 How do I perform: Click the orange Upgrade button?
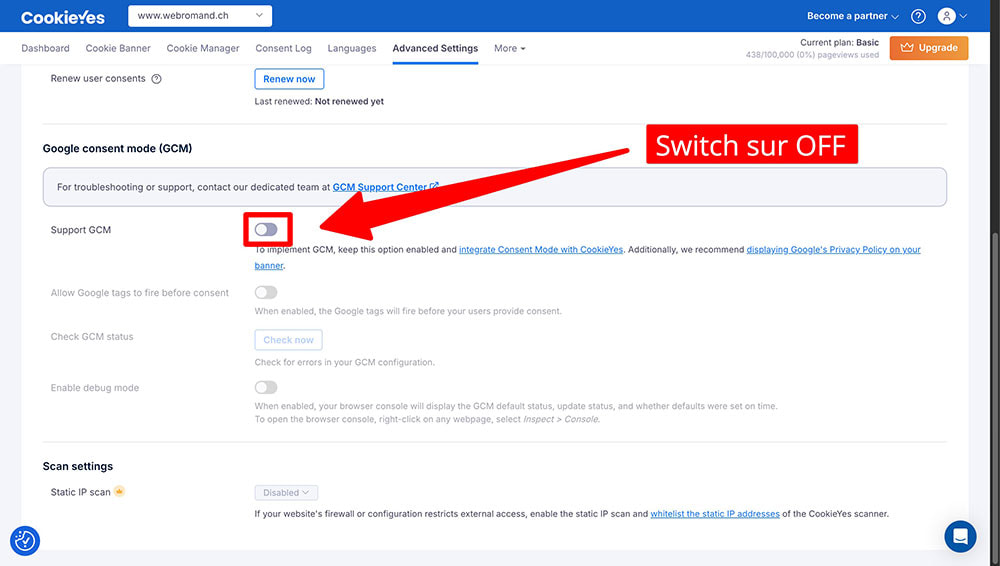[x=929, y=48]
